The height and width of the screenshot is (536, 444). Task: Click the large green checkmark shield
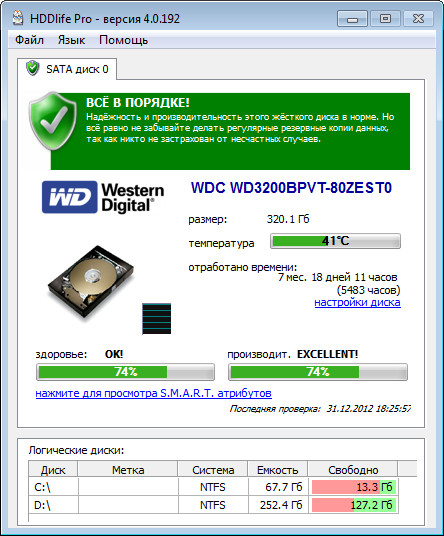point(53,121)
